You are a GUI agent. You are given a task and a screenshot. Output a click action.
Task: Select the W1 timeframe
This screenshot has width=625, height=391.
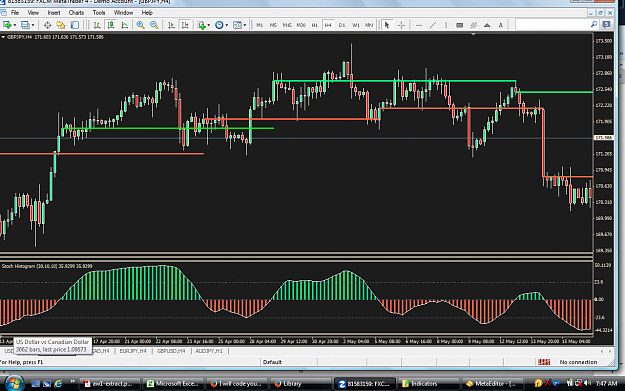click(x=356, y=25)
